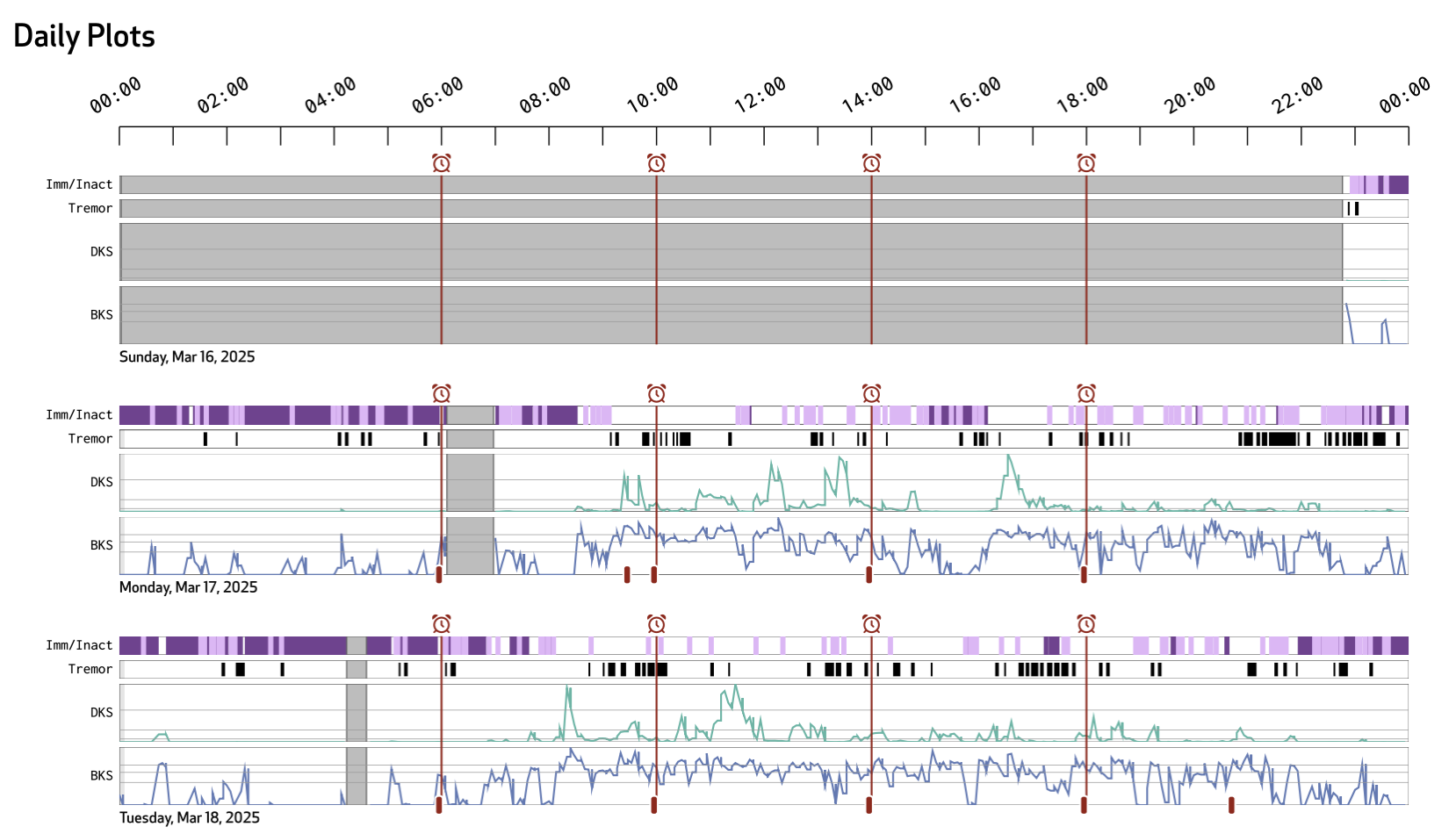Select Monday's 14:00 alarm clock icon
The height and width of the screenshot is (834, 1456).
coord(871,393)
